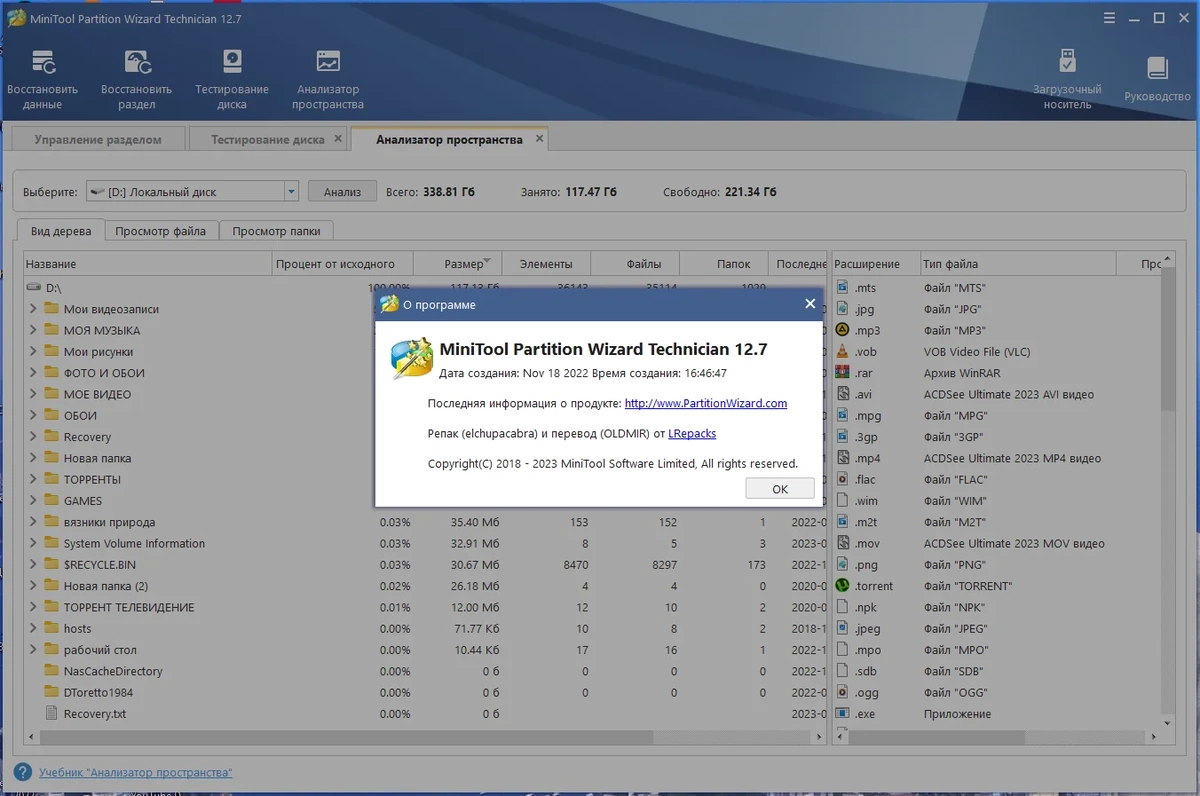1200x796 pixels.
Task: Close the Тестирование диска tab
Action: tap(338, 139)
